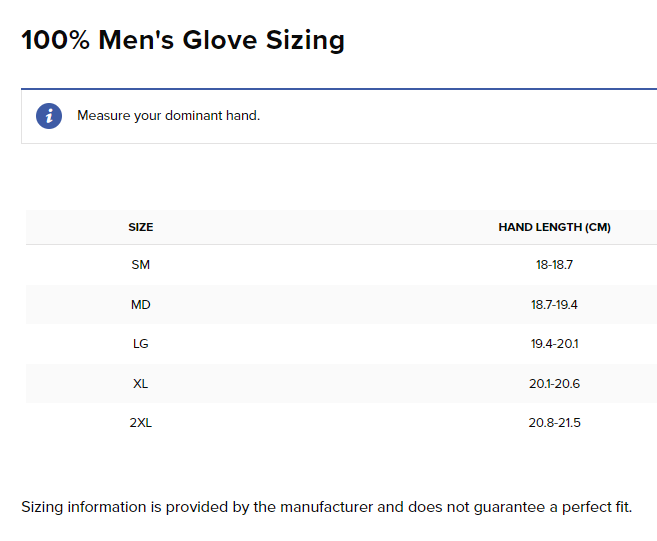Click the 19.4-20.1 hand length value
This screenshot has width=657, height=541.
tap(554, 344)
